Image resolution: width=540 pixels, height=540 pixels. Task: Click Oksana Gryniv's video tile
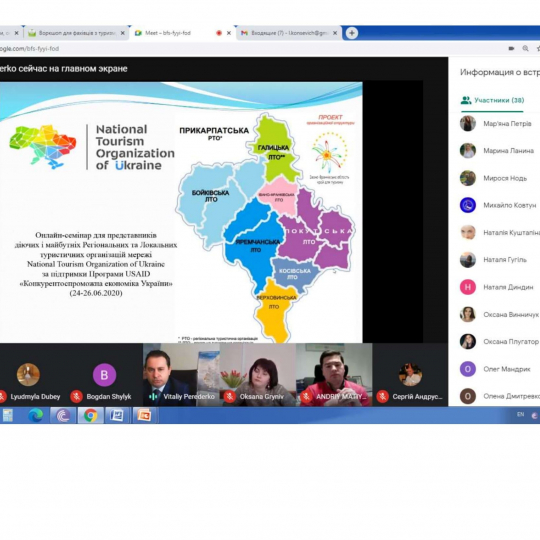(x=258, y=375)
